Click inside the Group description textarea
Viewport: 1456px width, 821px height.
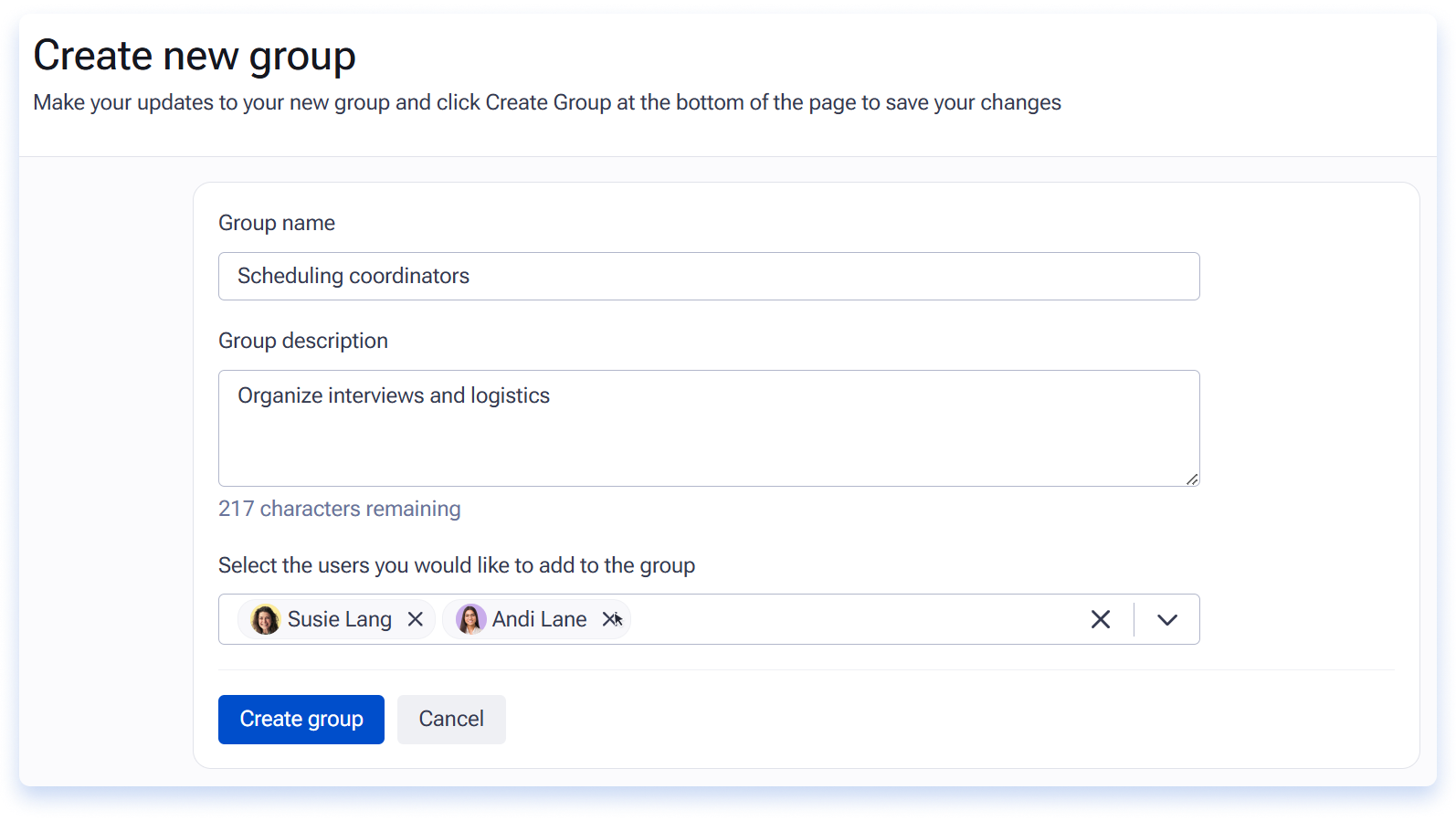[x=709, y=428]
